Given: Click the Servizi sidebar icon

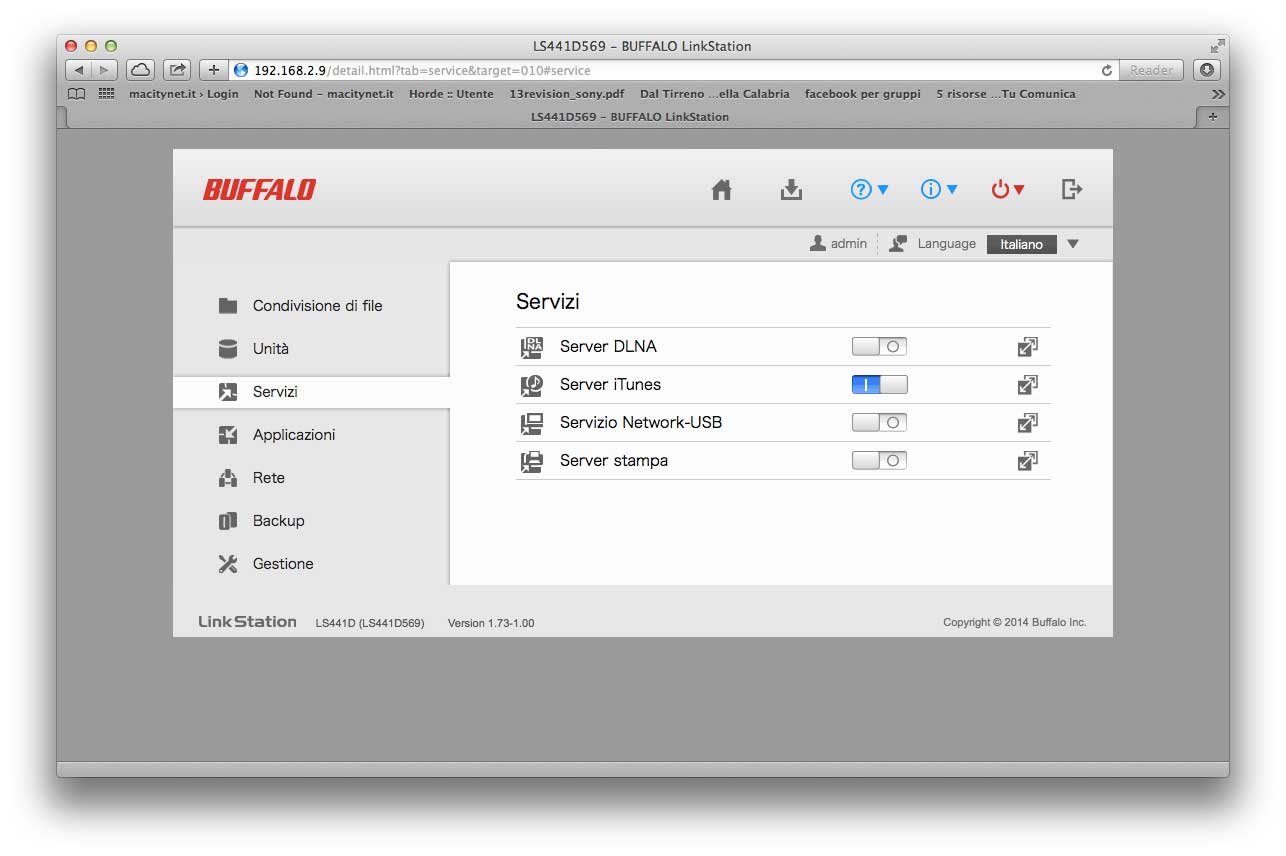Looking at the screenshot, I should [x=228, y=392].
